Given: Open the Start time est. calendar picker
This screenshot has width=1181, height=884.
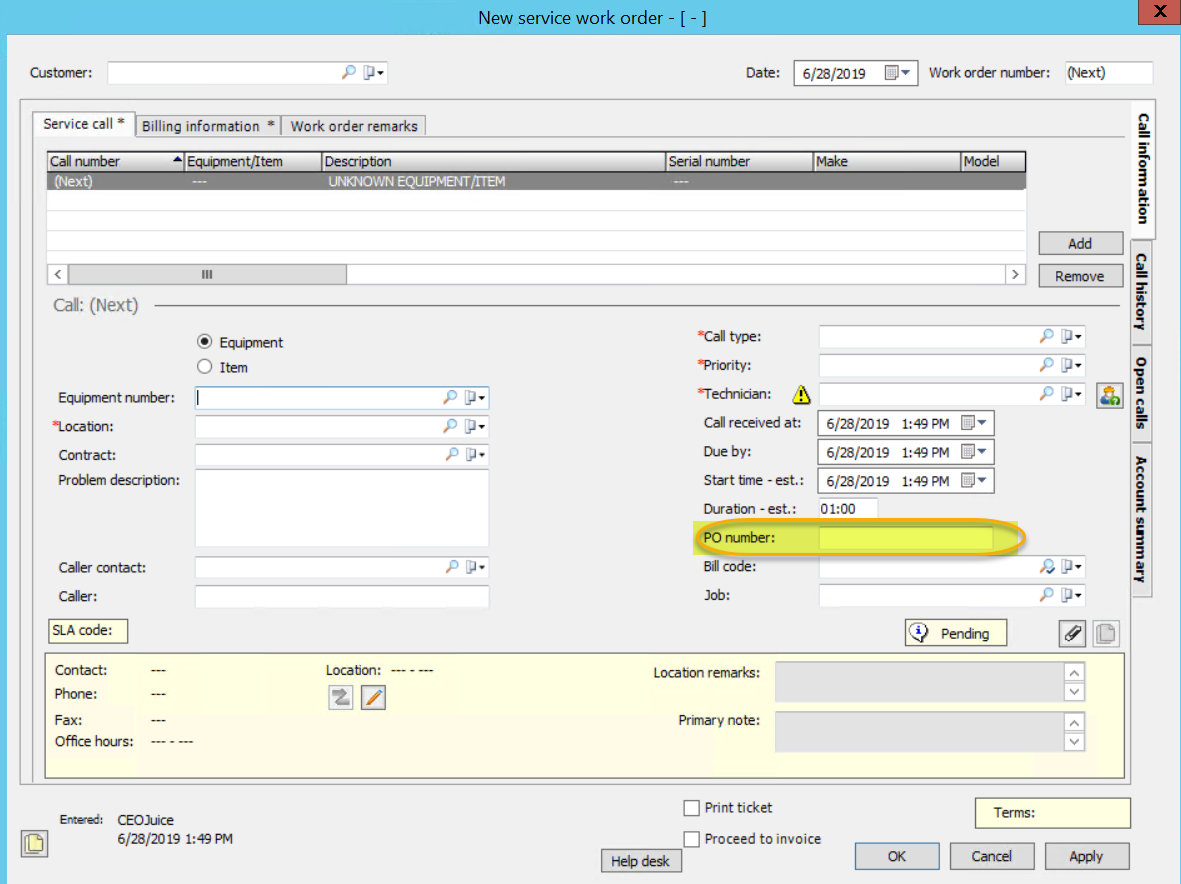Looking at the screenshot, I should point(975,480).
